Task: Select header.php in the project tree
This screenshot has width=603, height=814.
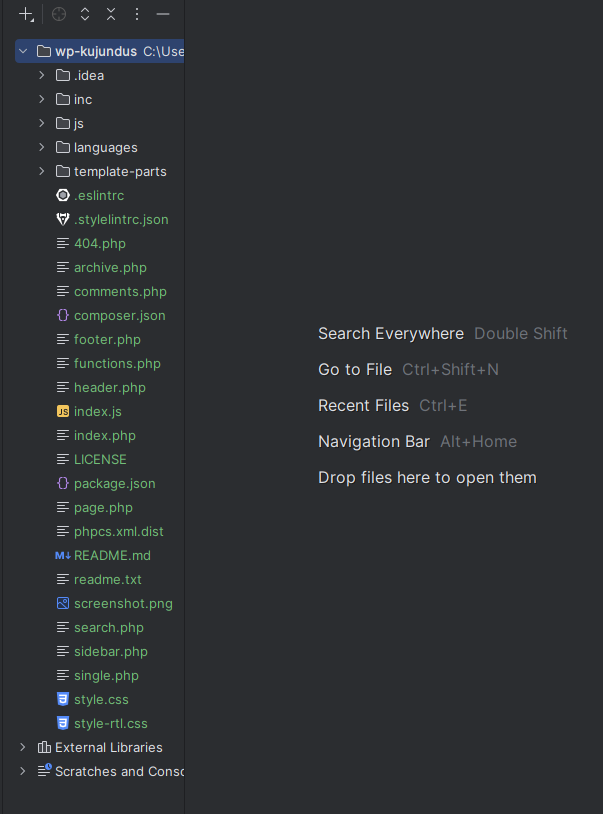Action: [109, 387]
